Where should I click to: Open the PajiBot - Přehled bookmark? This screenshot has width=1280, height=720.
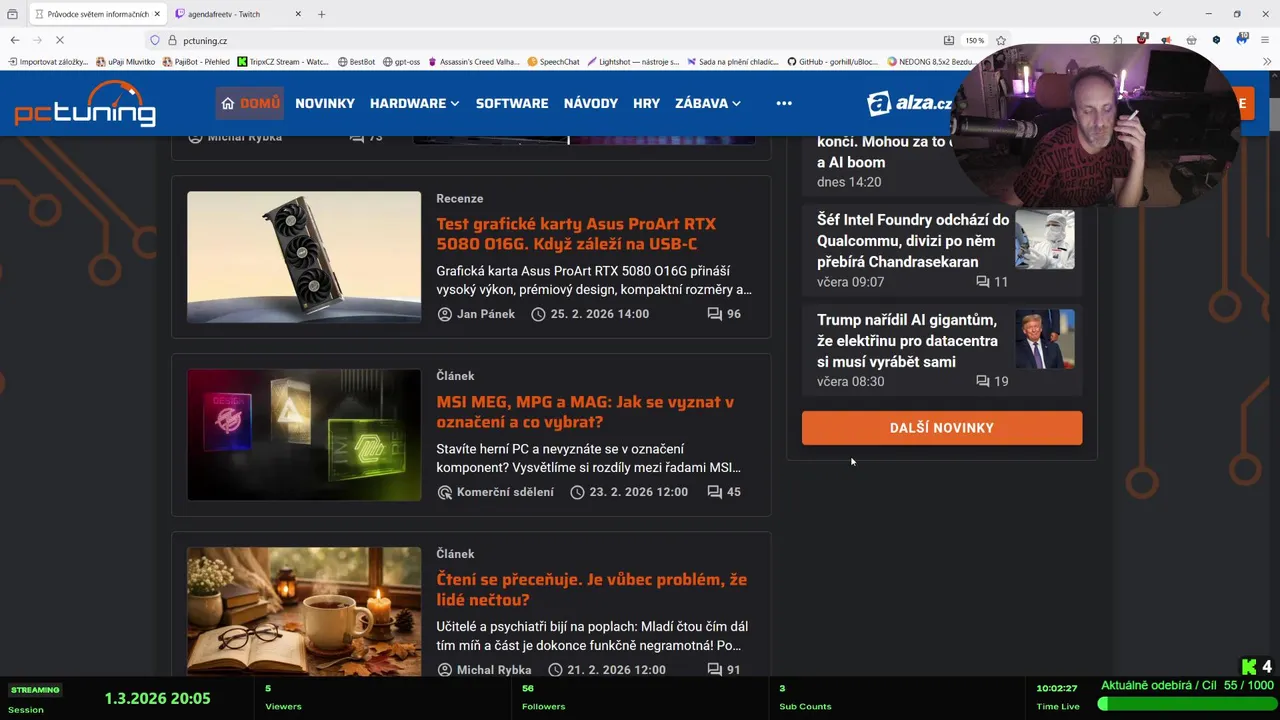(x=196, y=62)
